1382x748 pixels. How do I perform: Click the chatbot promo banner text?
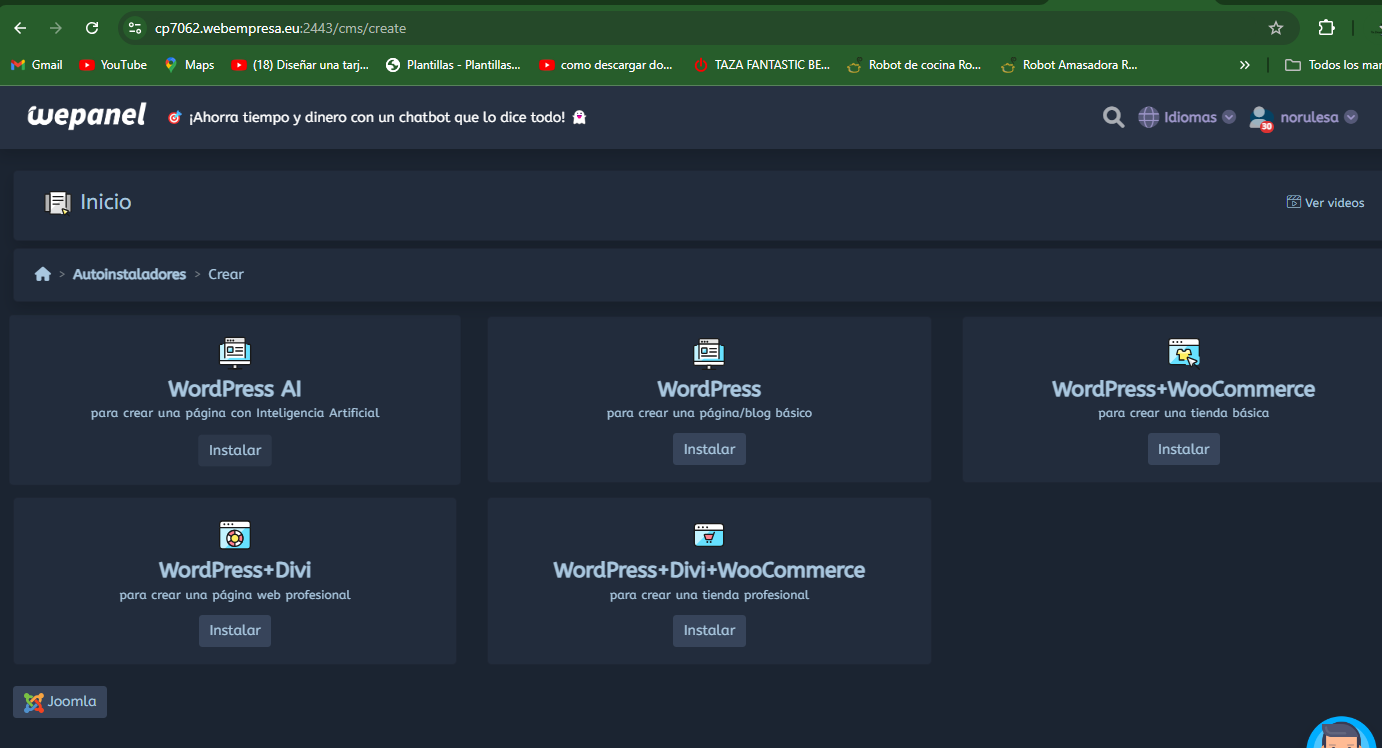378,117
